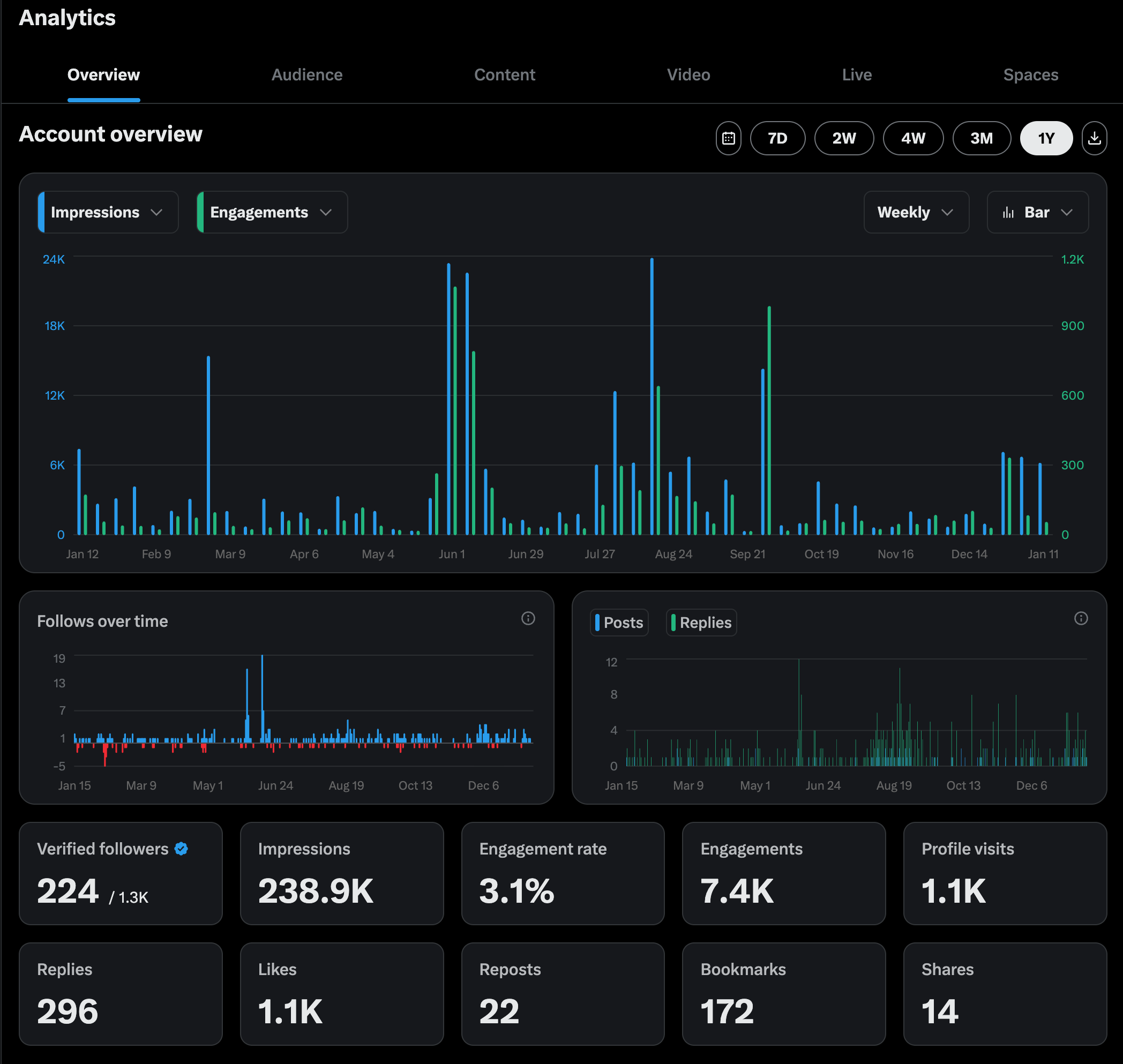1123x1064 pixels.
Task: Select the 4W time range
Action: click(x=913, y=138)
